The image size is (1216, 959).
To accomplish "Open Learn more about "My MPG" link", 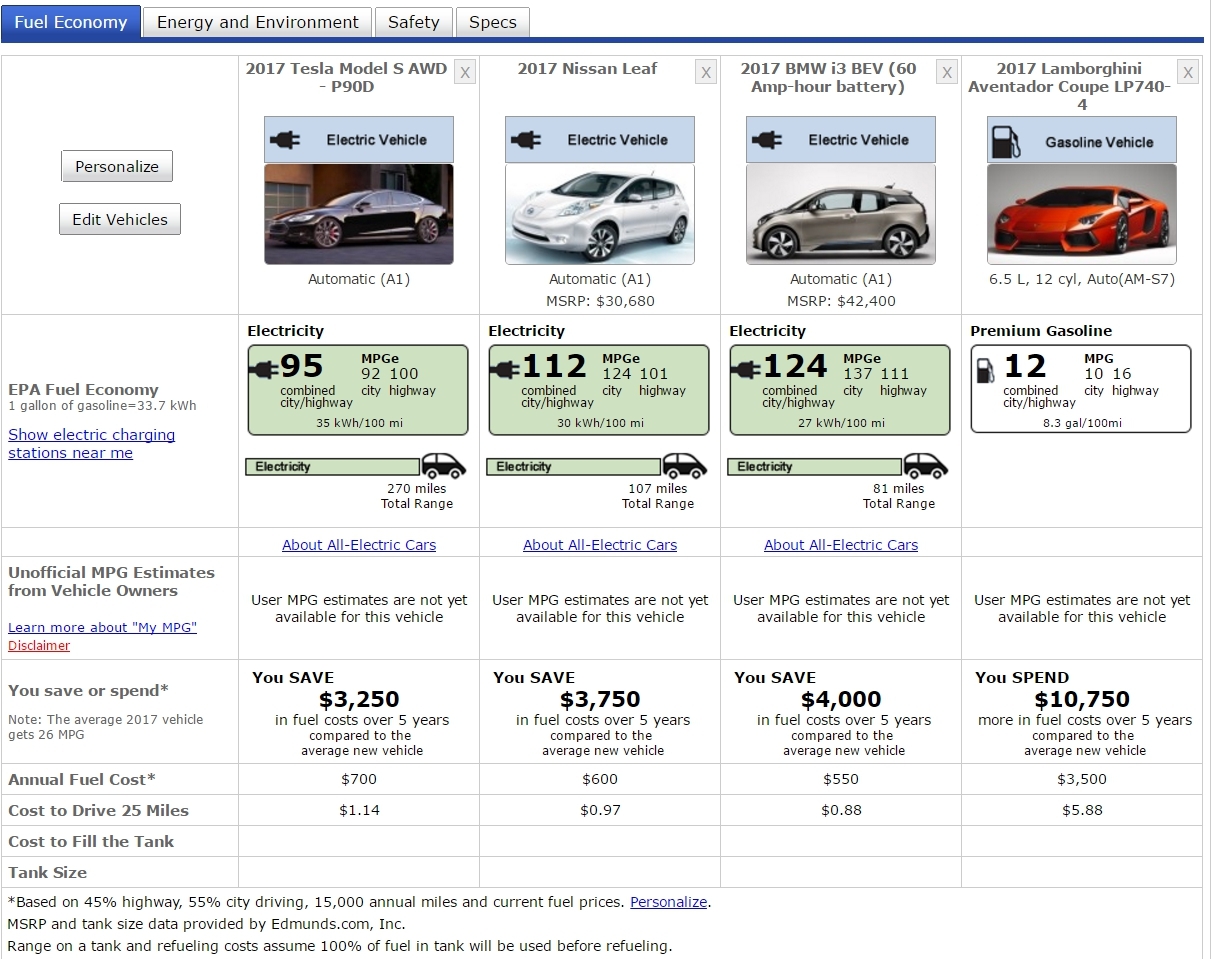I will [102, 627].
